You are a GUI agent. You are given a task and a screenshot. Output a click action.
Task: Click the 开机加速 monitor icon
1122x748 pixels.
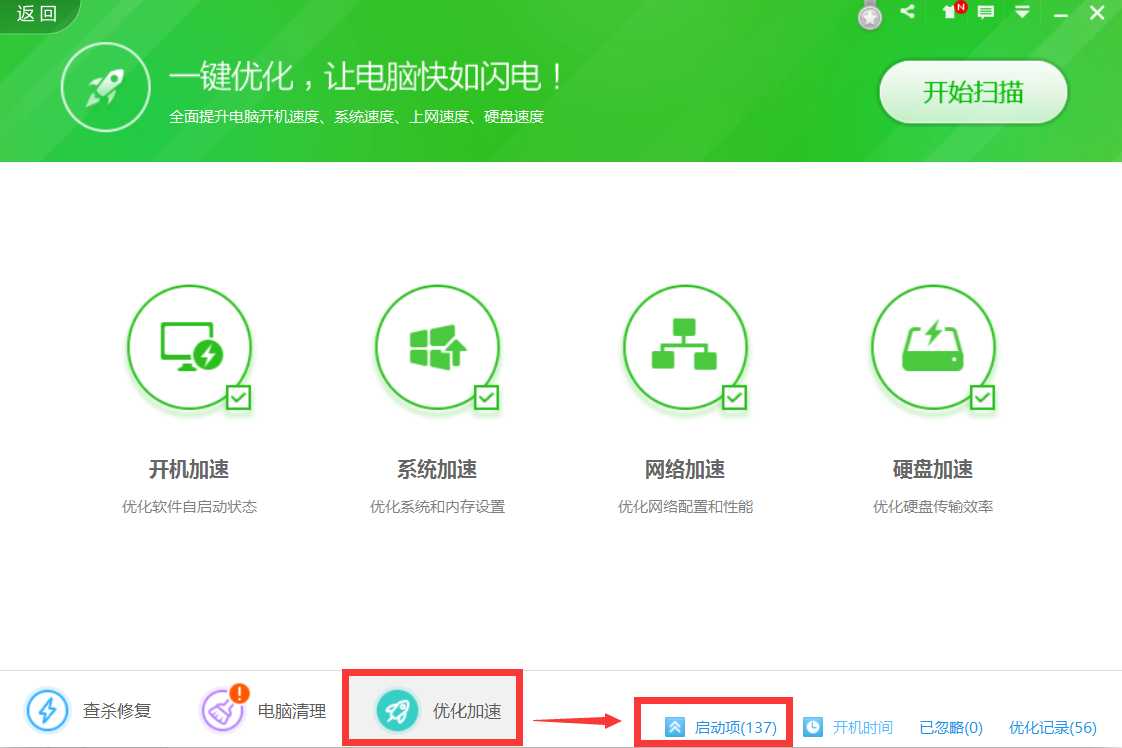(x=190, y=347)
